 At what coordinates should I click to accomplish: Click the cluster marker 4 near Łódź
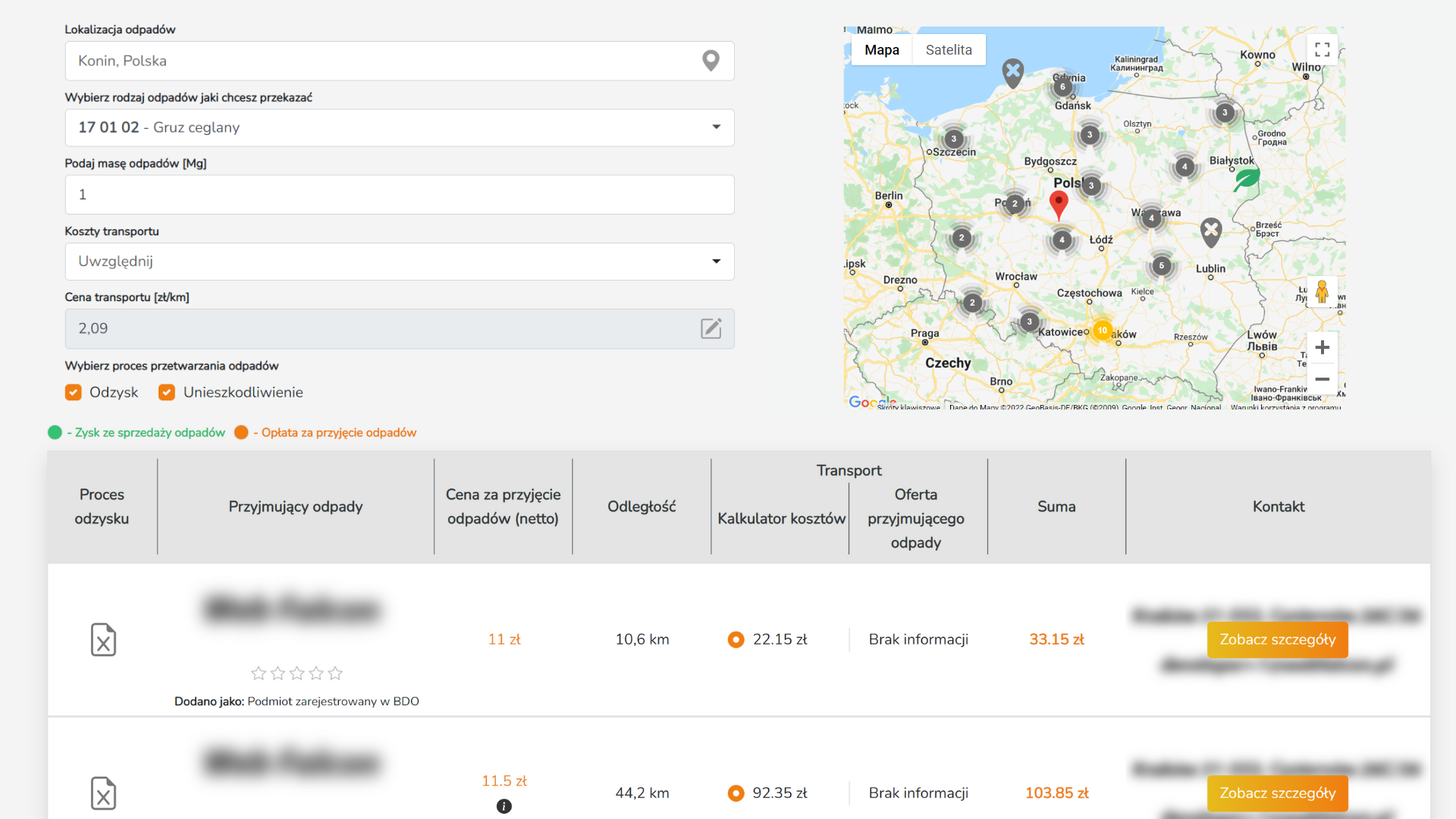pyautogui.click(x=1062, y=240)
